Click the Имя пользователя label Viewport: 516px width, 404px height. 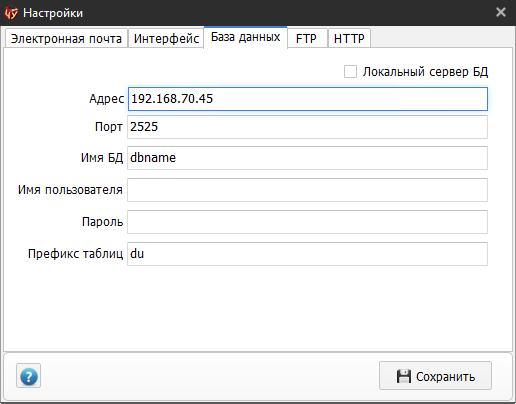coord(70,190)
